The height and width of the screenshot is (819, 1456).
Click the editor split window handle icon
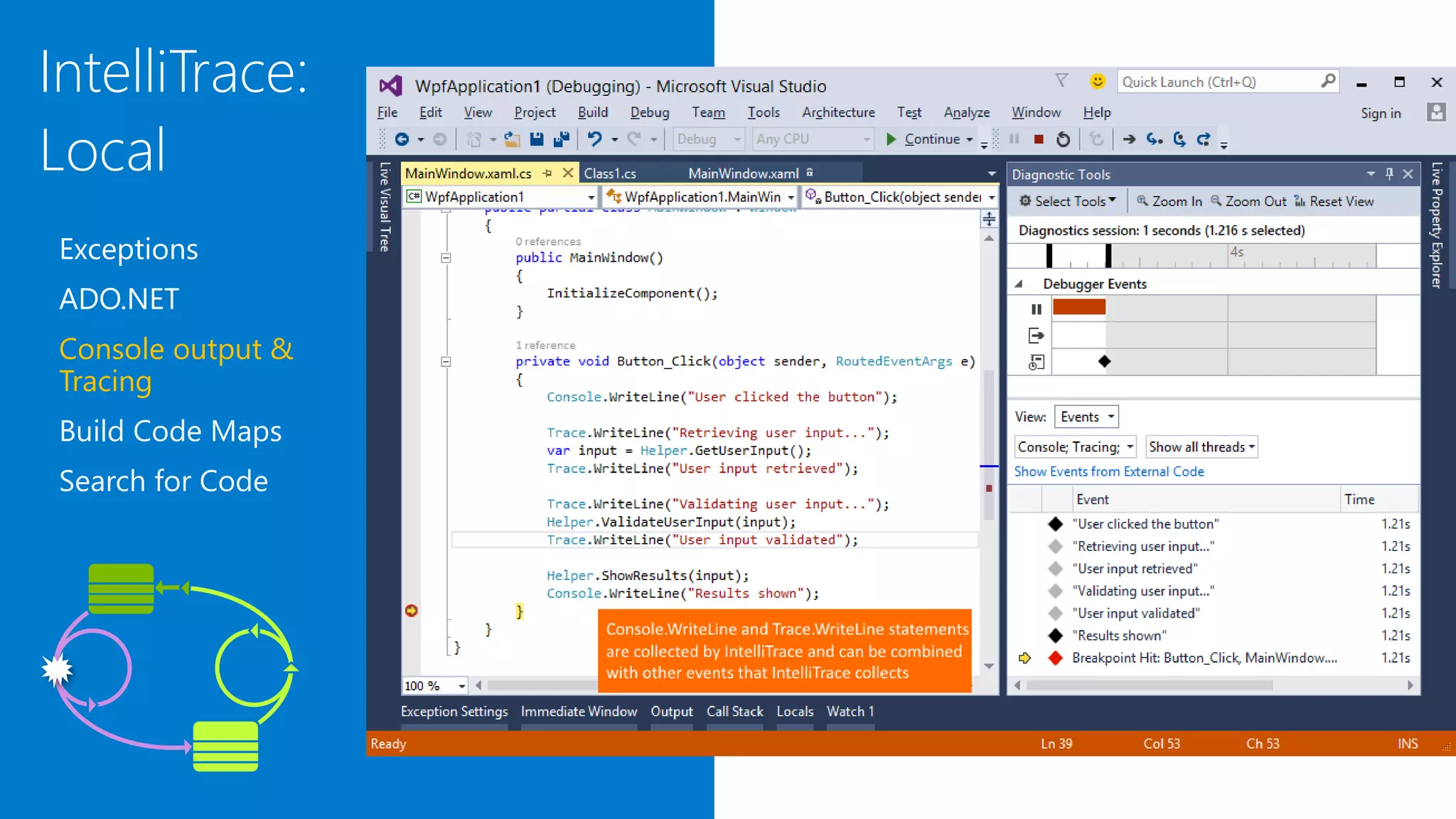click(989, 220)
